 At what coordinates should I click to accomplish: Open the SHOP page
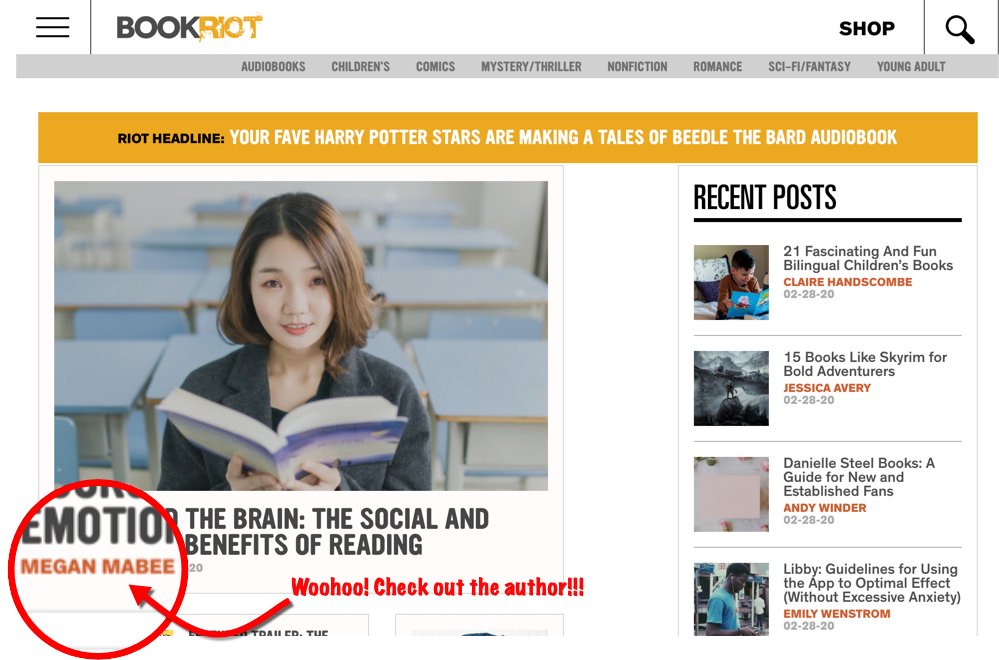(866, 27)
